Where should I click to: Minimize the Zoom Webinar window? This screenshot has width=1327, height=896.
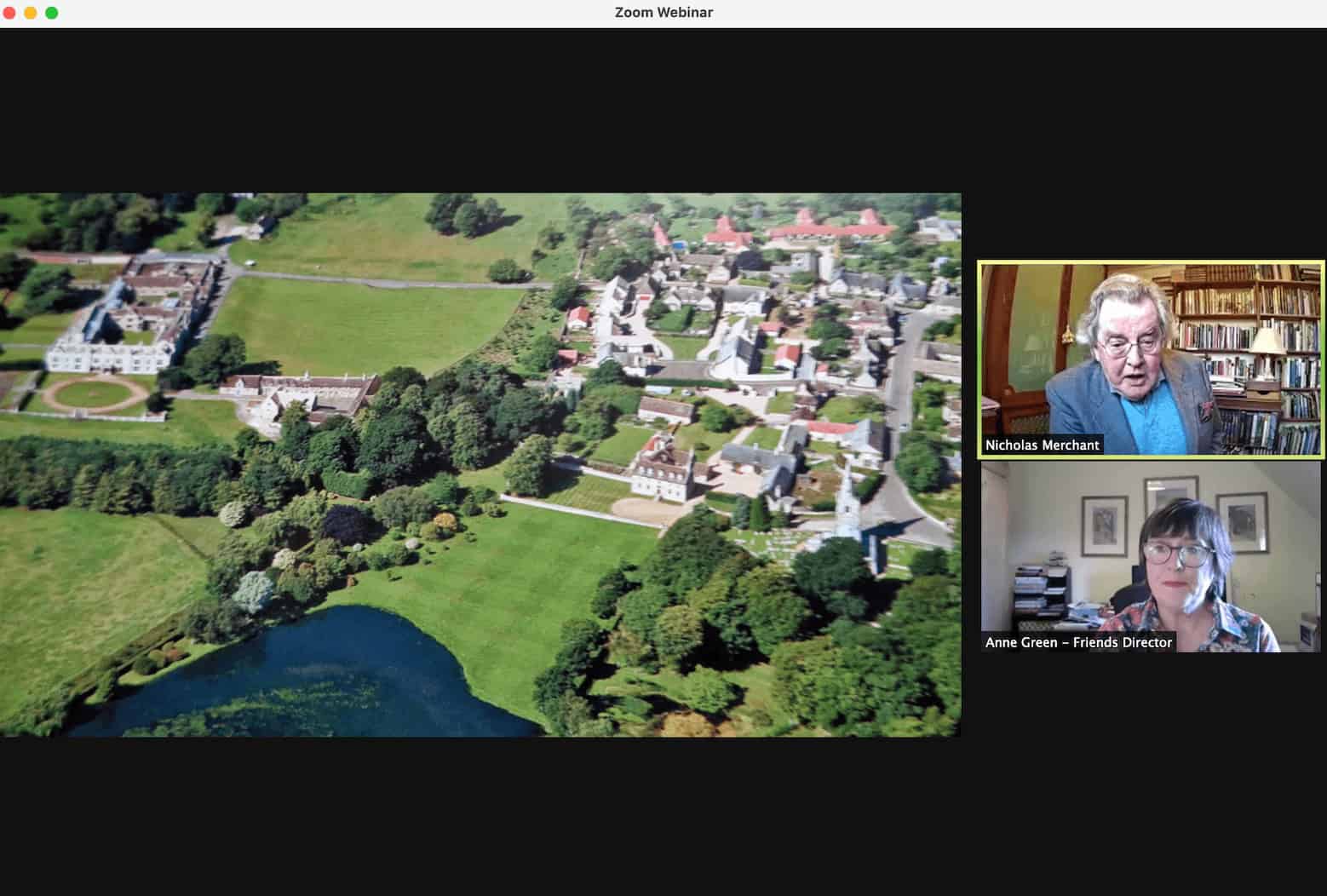(31, 13)
